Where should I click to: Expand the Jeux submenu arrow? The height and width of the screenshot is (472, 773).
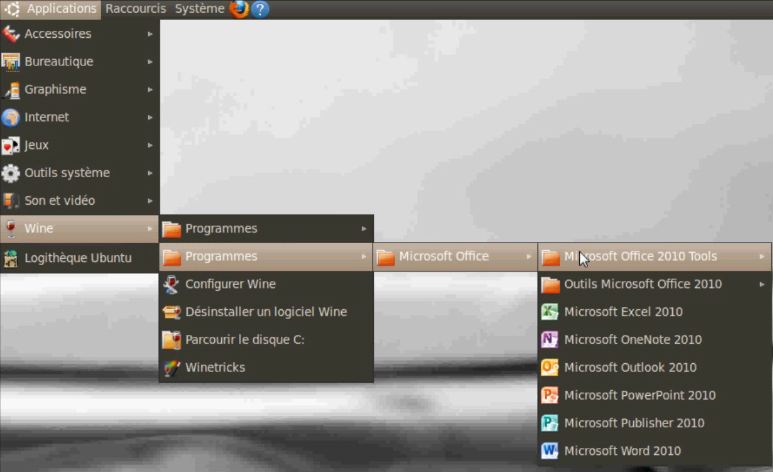(150, 145)
